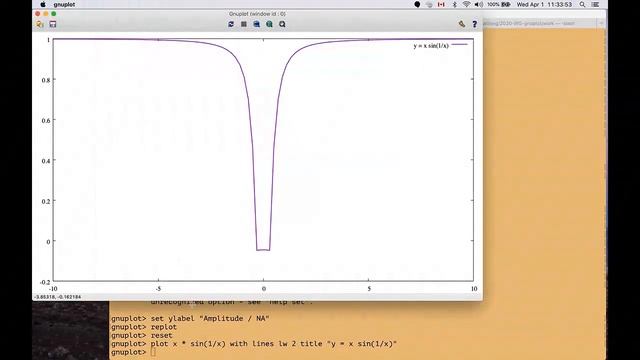Screen dimensions: 640x360
Task: Autoscale the plot with the magnifier icon
Action: (282, 24)
